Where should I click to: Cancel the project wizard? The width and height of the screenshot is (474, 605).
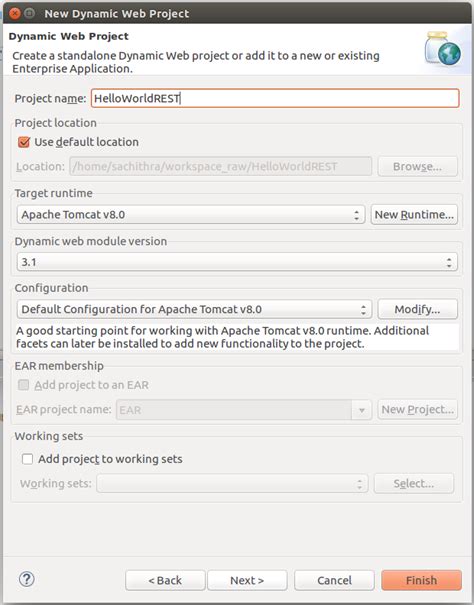334,580
